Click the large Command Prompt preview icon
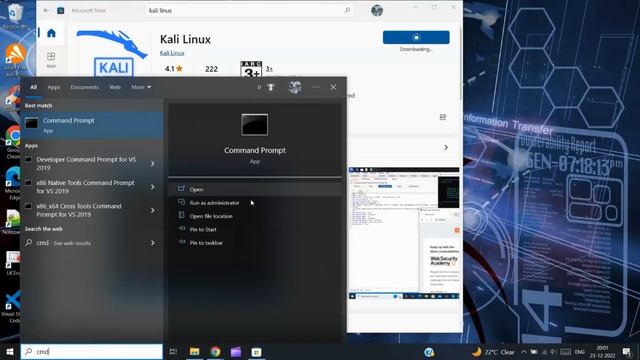This screenshot has height=360, width=640. pos(255,125)
